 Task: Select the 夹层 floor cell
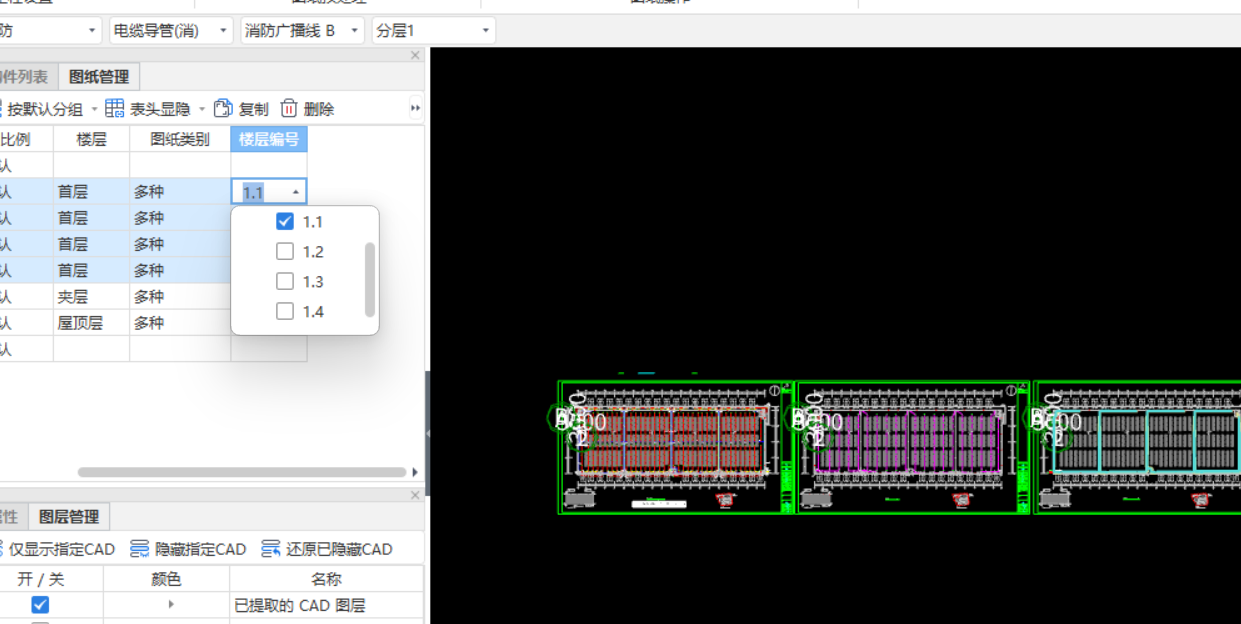click(91, 297)
